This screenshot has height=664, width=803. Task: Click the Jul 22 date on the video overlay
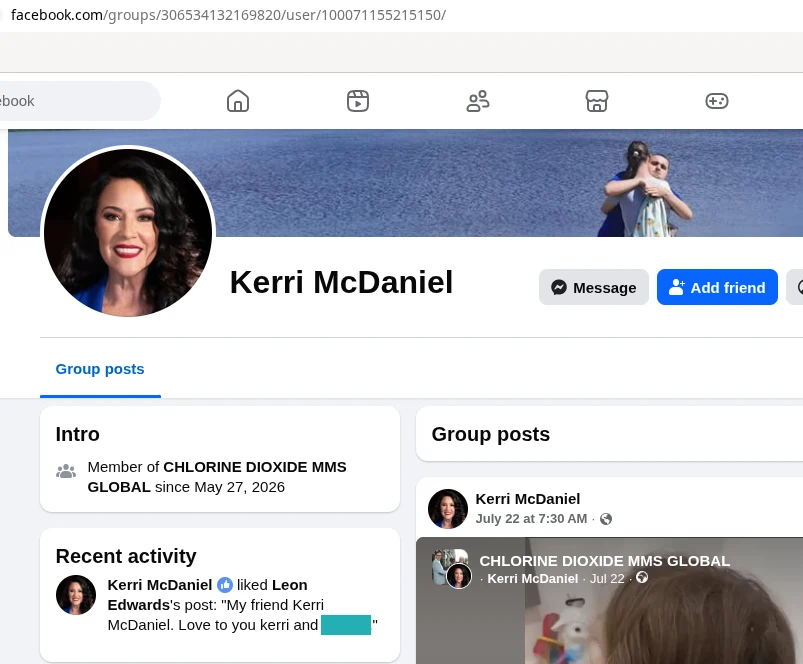(x=607, y=579)
